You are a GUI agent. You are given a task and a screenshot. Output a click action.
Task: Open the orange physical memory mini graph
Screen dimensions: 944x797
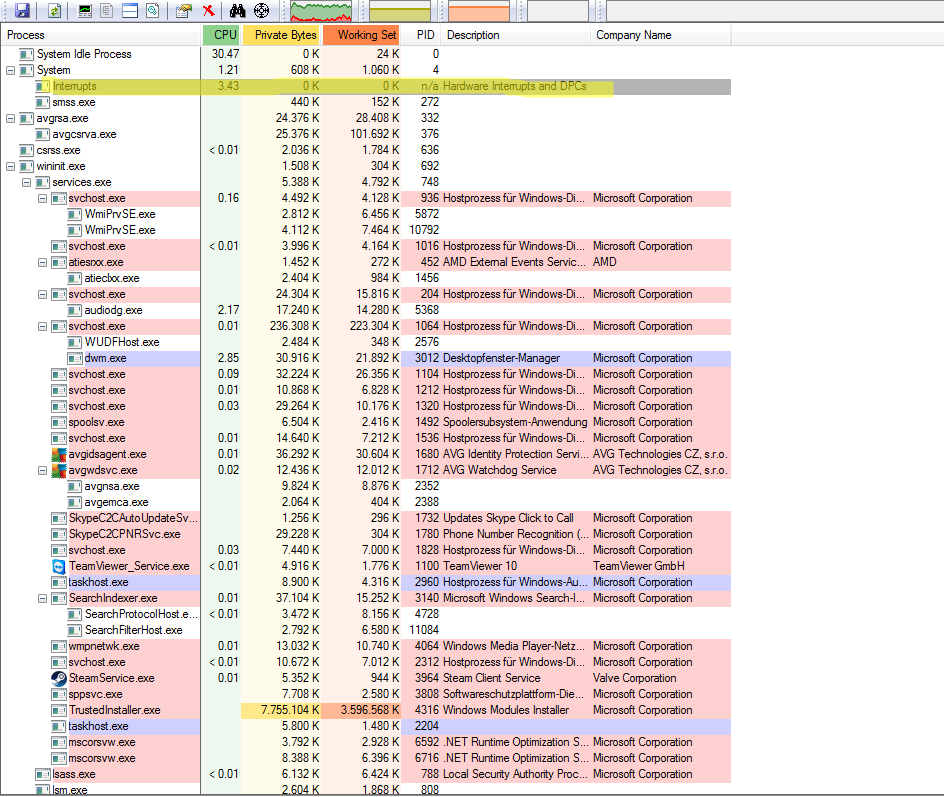pyautogui.click(x=479, y=11)
